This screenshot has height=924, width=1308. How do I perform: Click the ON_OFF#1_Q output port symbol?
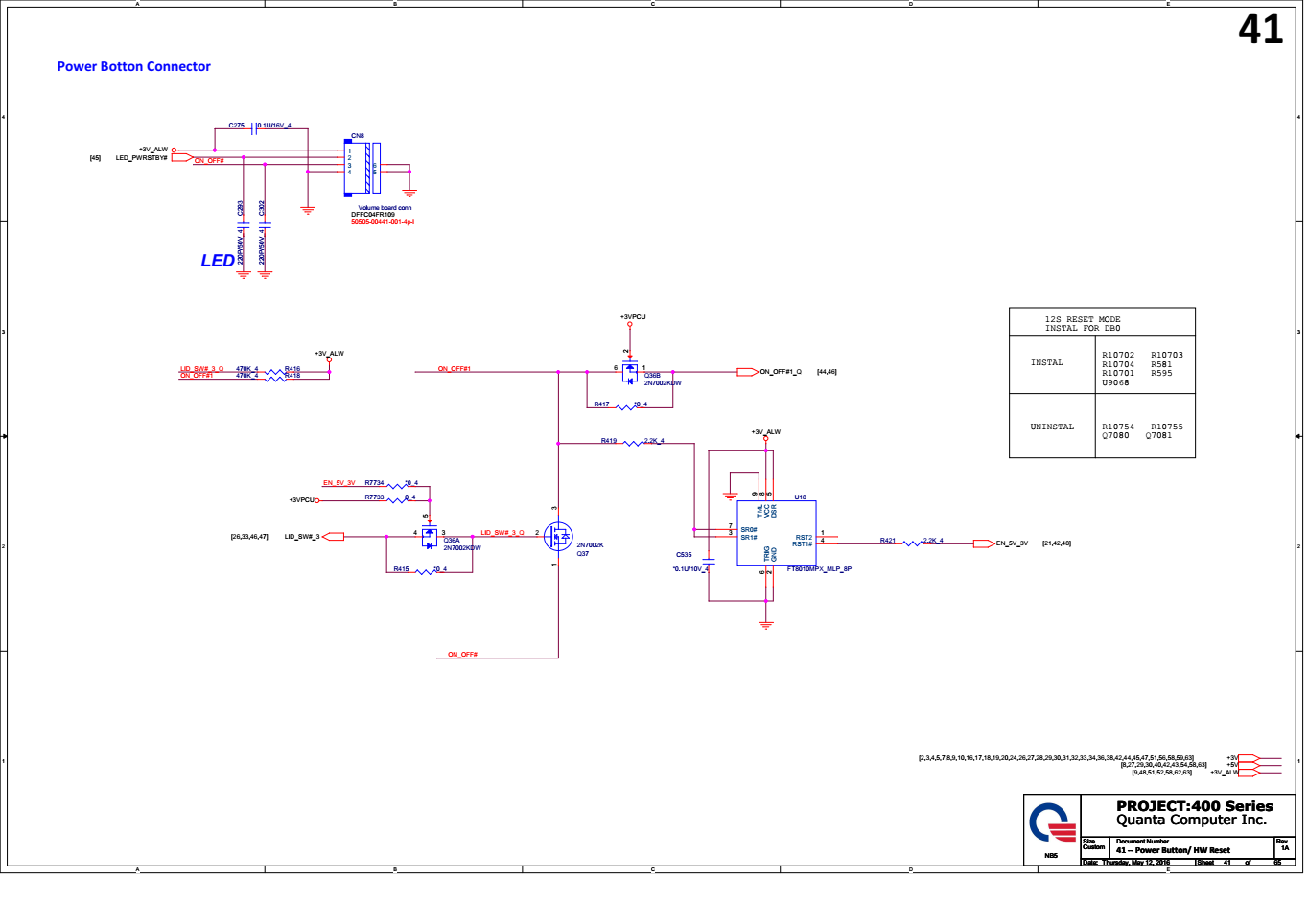(x=747, y=372)
